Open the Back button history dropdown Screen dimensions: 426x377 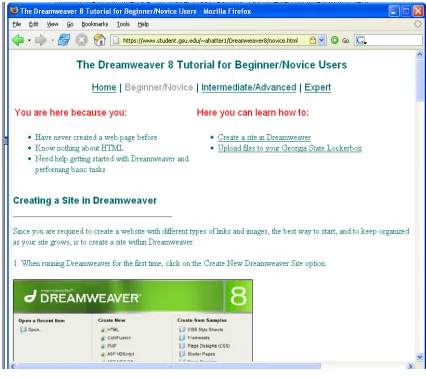[29, 40]
